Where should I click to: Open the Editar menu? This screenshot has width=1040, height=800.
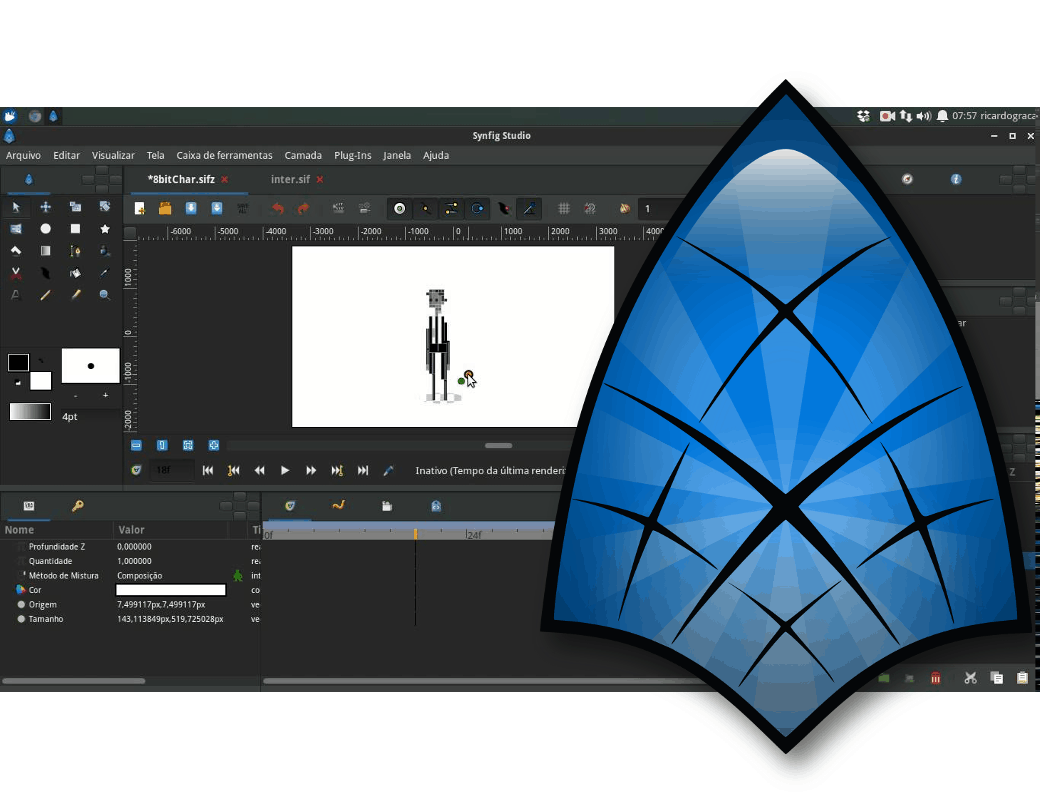click(66, 155)
